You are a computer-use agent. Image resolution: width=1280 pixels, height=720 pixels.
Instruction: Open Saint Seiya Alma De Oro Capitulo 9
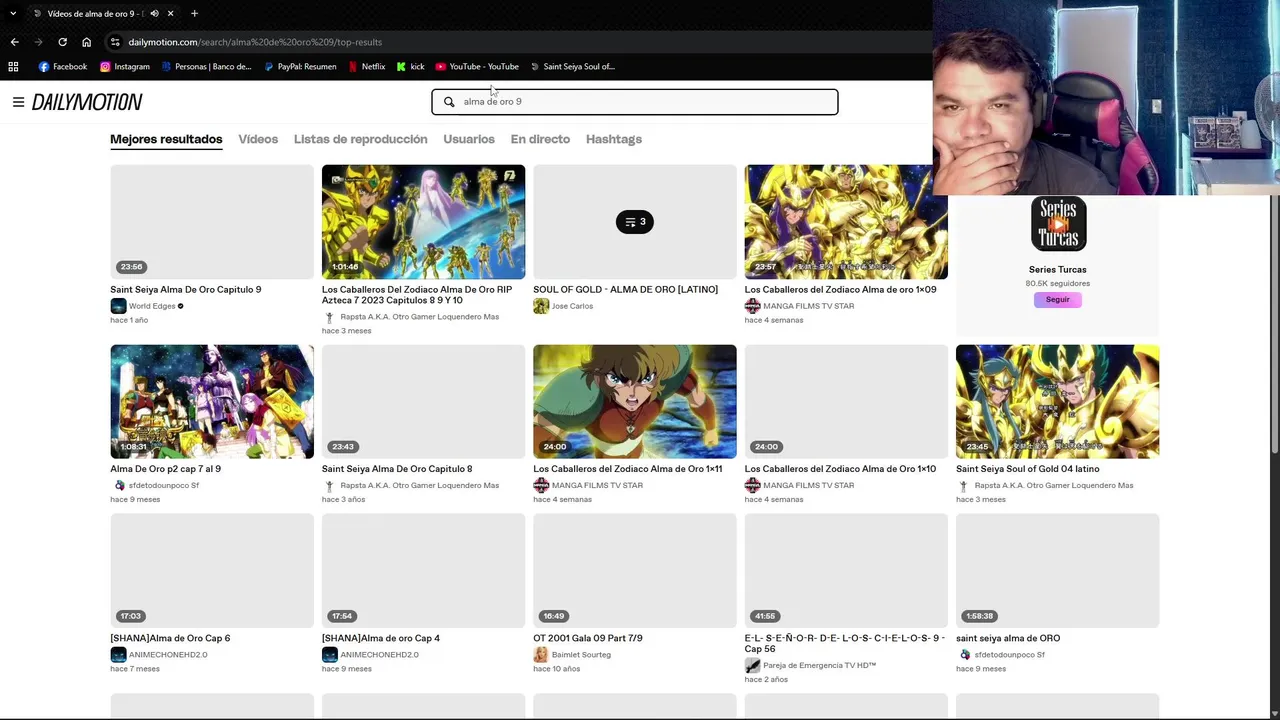[186, 290]
